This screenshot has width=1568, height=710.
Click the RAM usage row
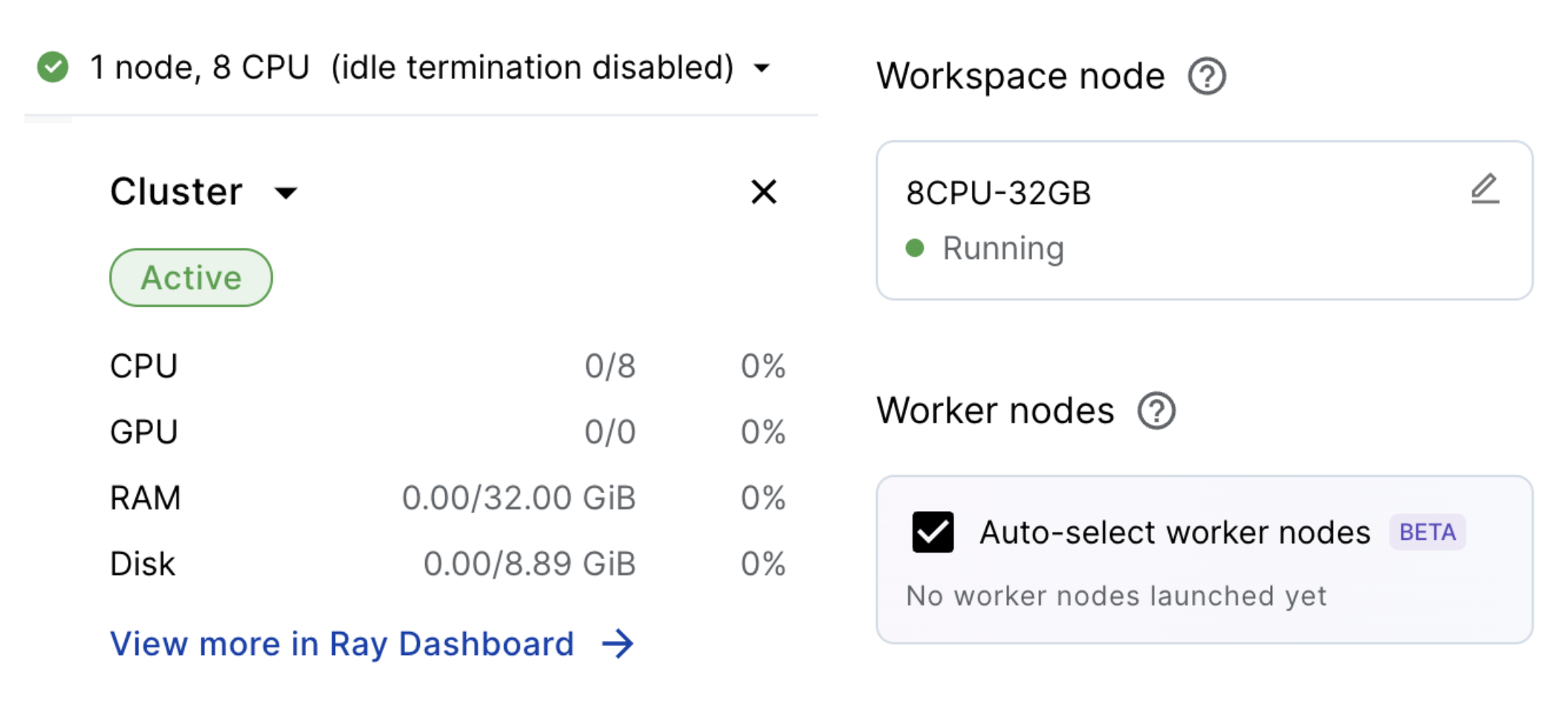point(447,498)
